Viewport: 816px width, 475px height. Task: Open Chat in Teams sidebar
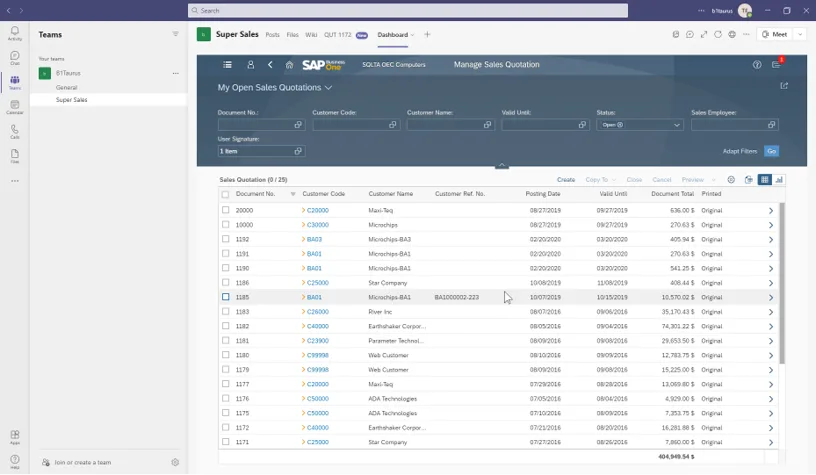pyautogui.click(x=15, y=58)
